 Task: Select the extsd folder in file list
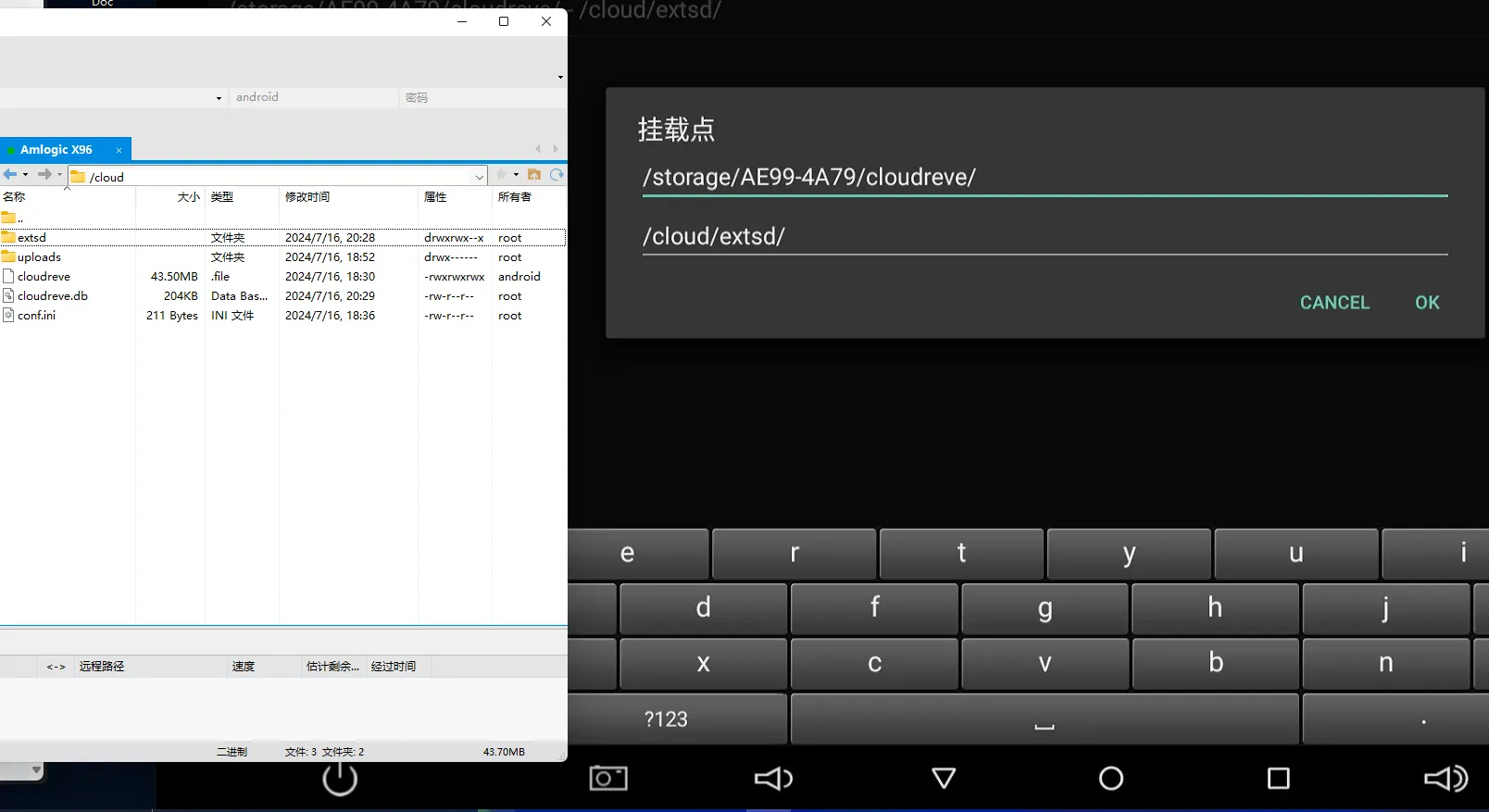coord(31,238)
